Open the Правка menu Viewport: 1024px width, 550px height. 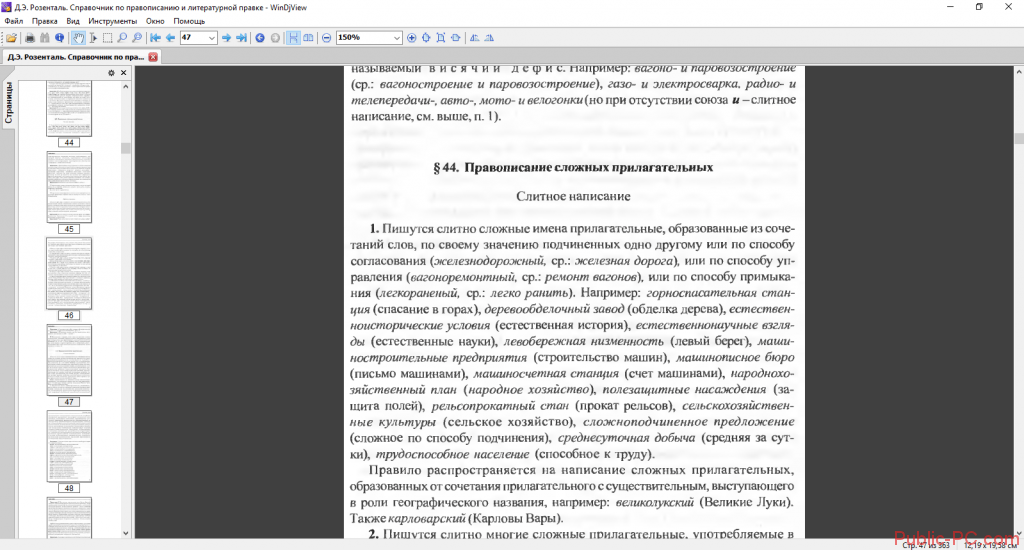click(x=44, y=21)
